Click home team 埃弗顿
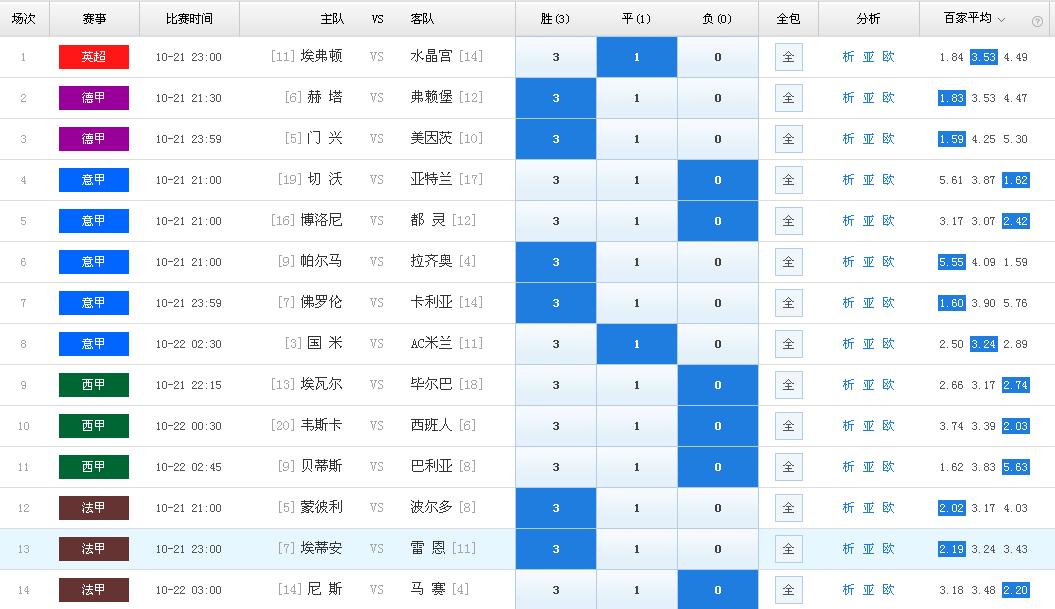The image size is (1055, 609). pyautogui.click(x=321, y=57)
